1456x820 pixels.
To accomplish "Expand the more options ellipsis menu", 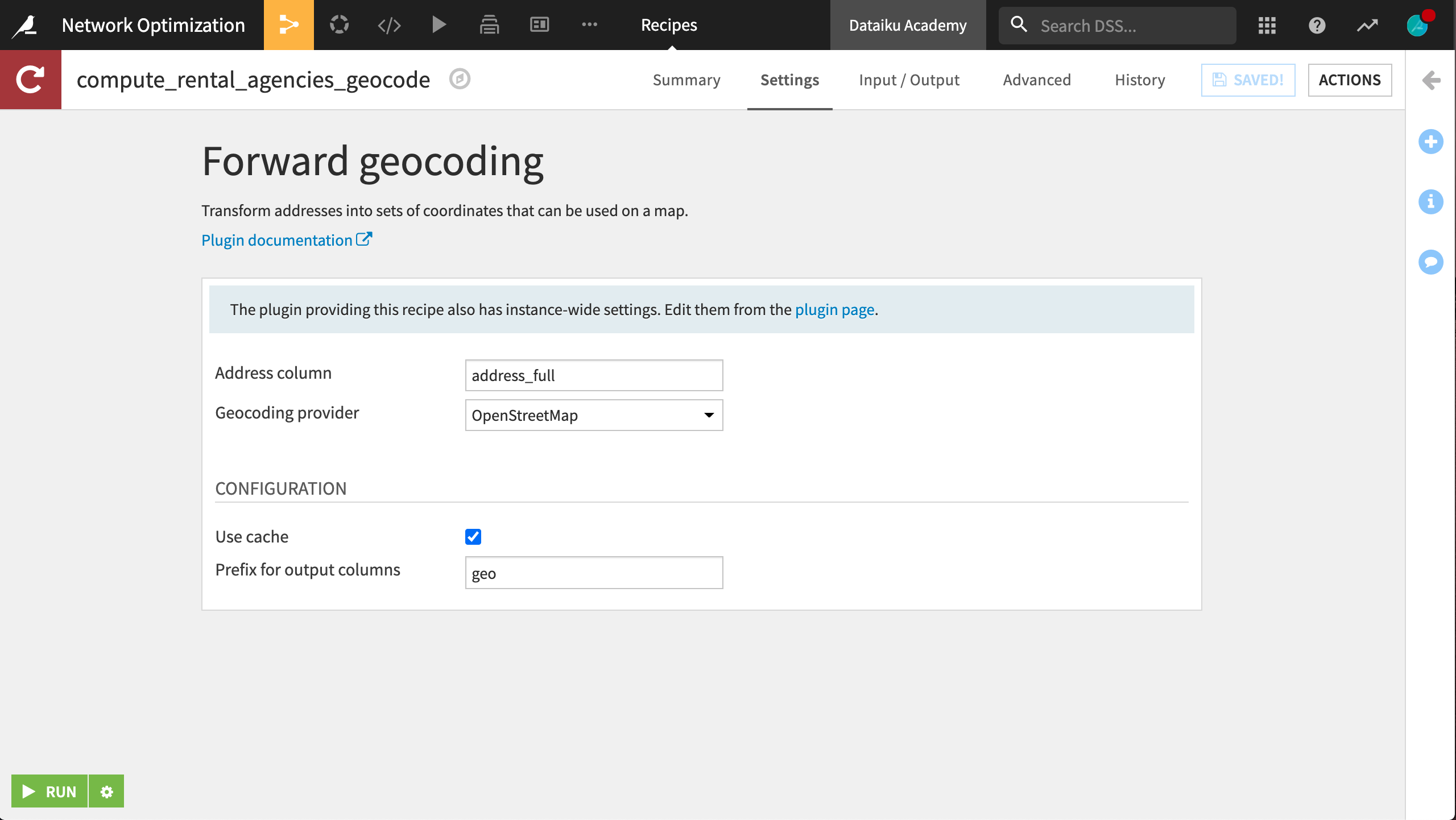I will click(590, 24).
